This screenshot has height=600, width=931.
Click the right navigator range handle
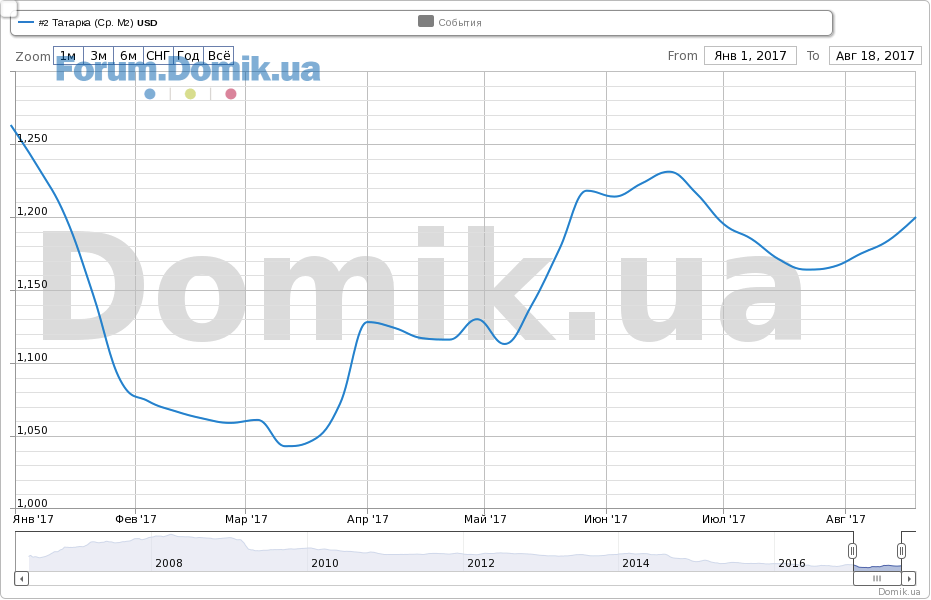(901, 551)
